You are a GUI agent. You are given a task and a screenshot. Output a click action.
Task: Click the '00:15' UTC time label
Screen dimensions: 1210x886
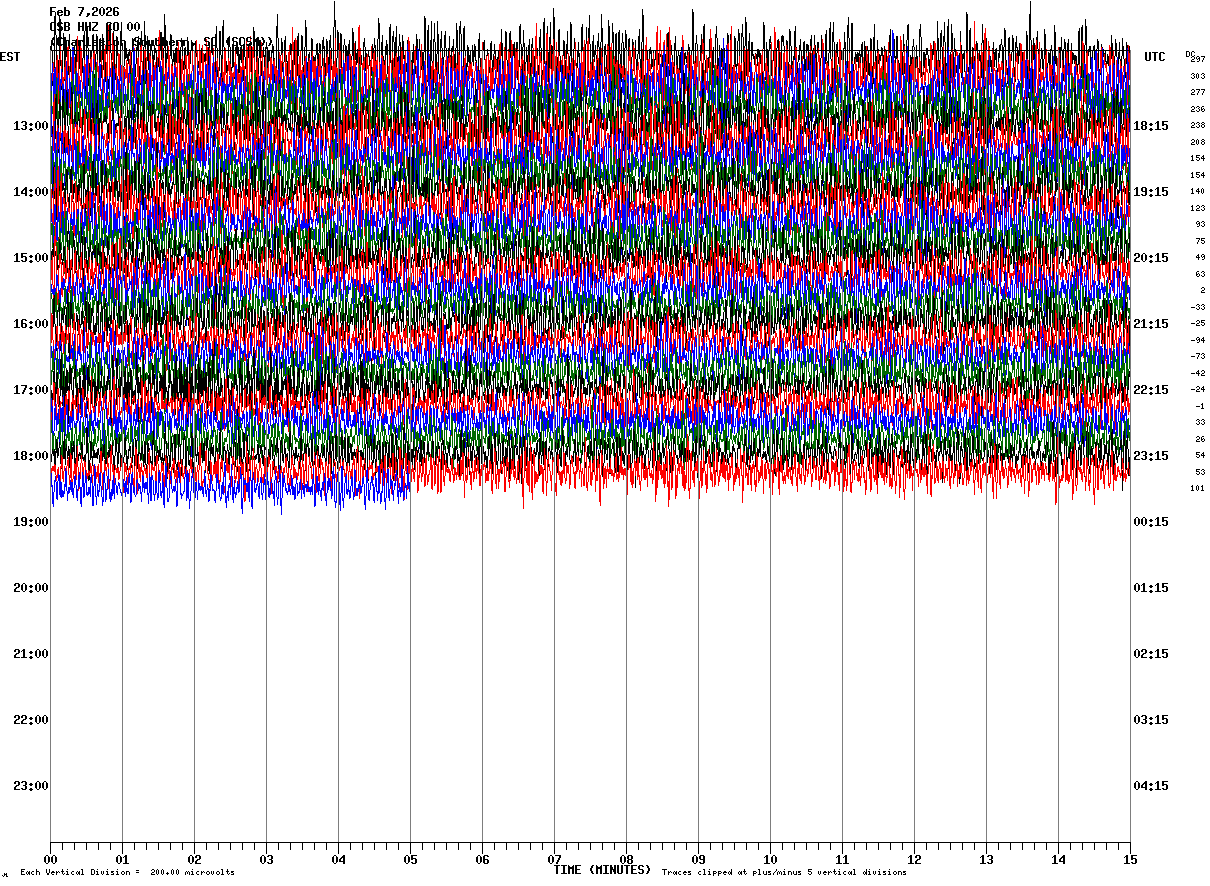coord(1151,522)
